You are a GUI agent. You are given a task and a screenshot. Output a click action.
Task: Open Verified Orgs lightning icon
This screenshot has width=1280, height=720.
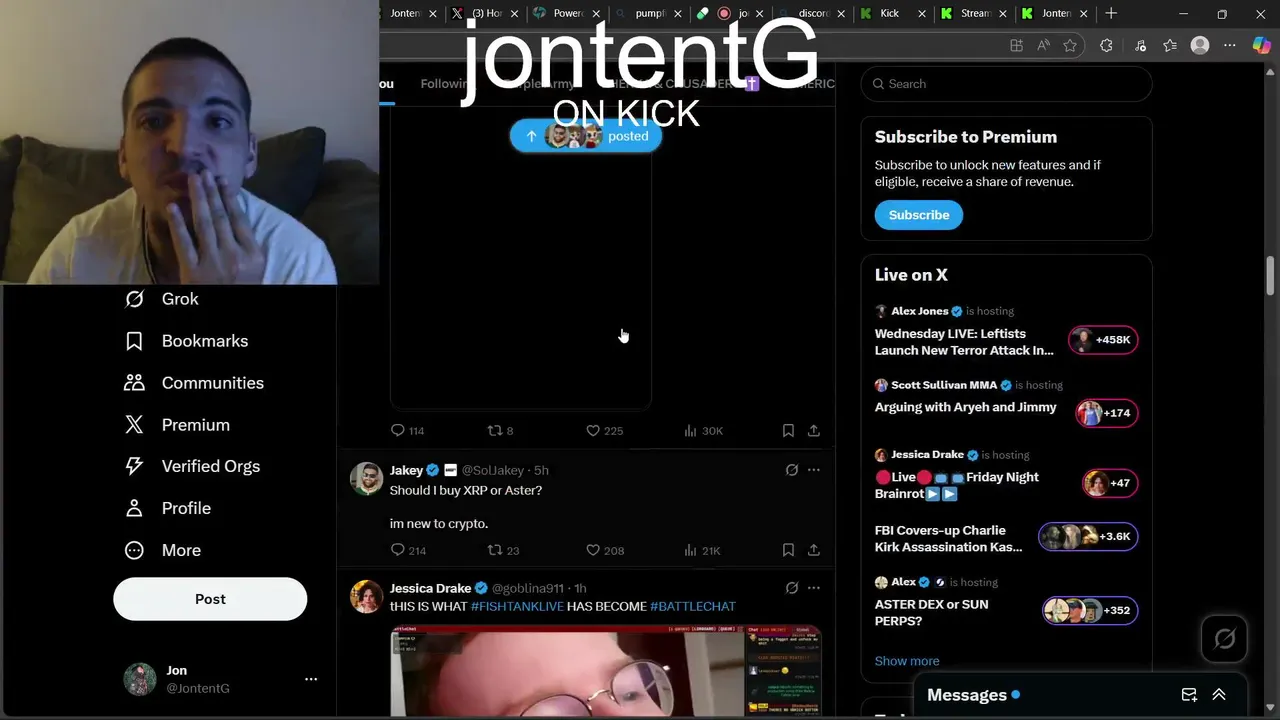tap(134, 466)
